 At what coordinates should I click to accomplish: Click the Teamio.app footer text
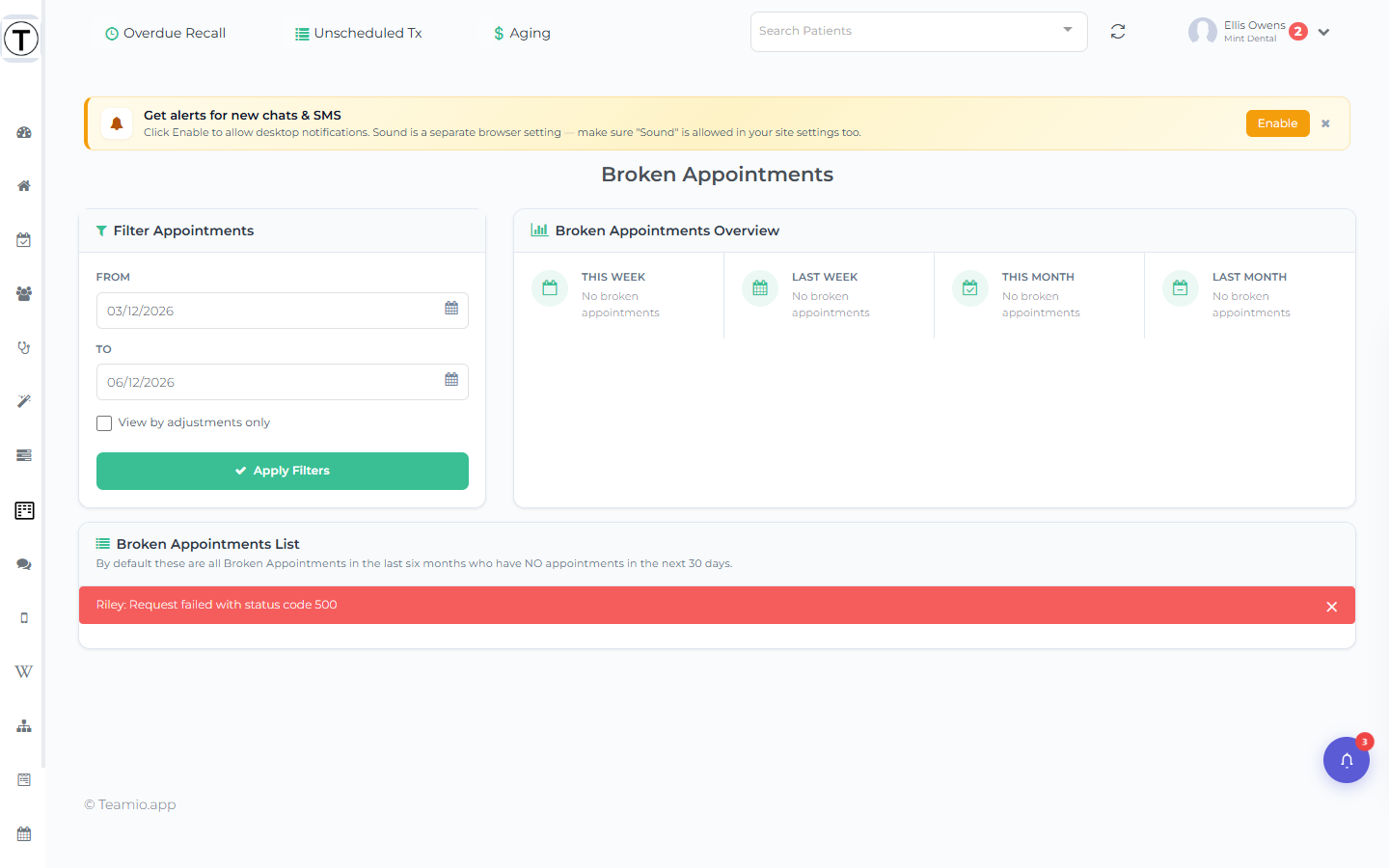[x=130, y=804]
